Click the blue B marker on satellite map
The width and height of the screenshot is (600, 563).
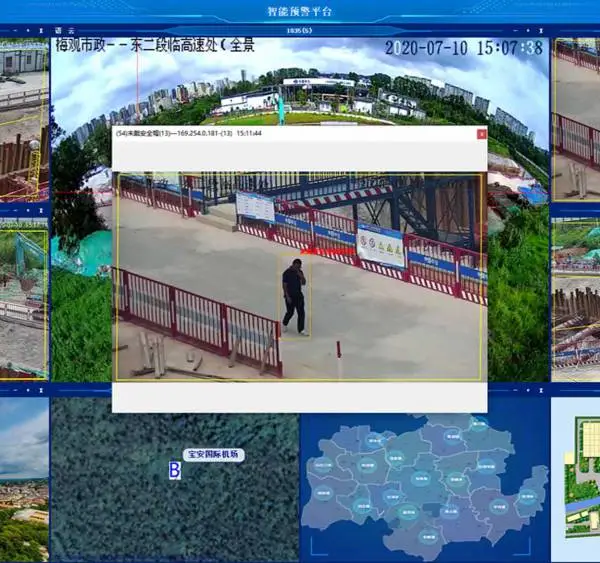pyautogui.click(x=175, y=470)
